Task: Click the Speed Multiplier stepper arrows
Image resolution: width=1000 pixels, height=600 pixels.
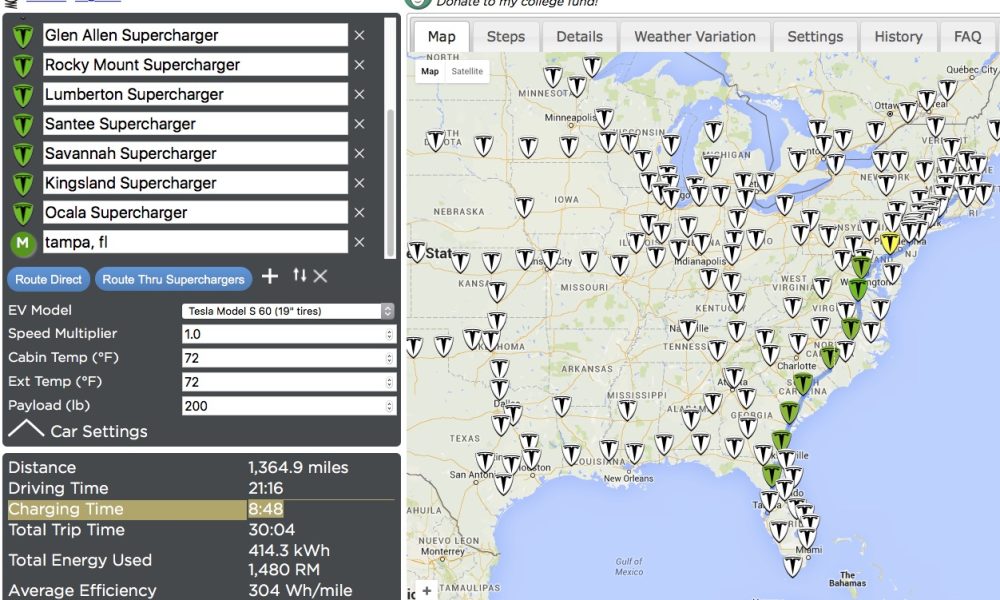Action: 389,334
